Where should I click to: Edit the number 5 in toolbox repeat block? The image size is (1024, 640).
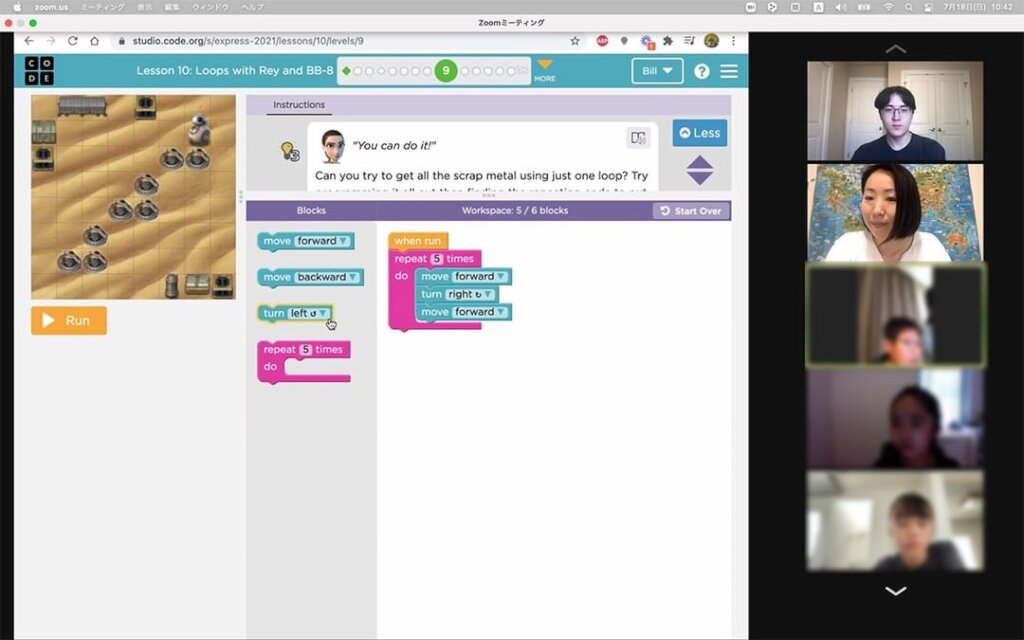[306, 349]
